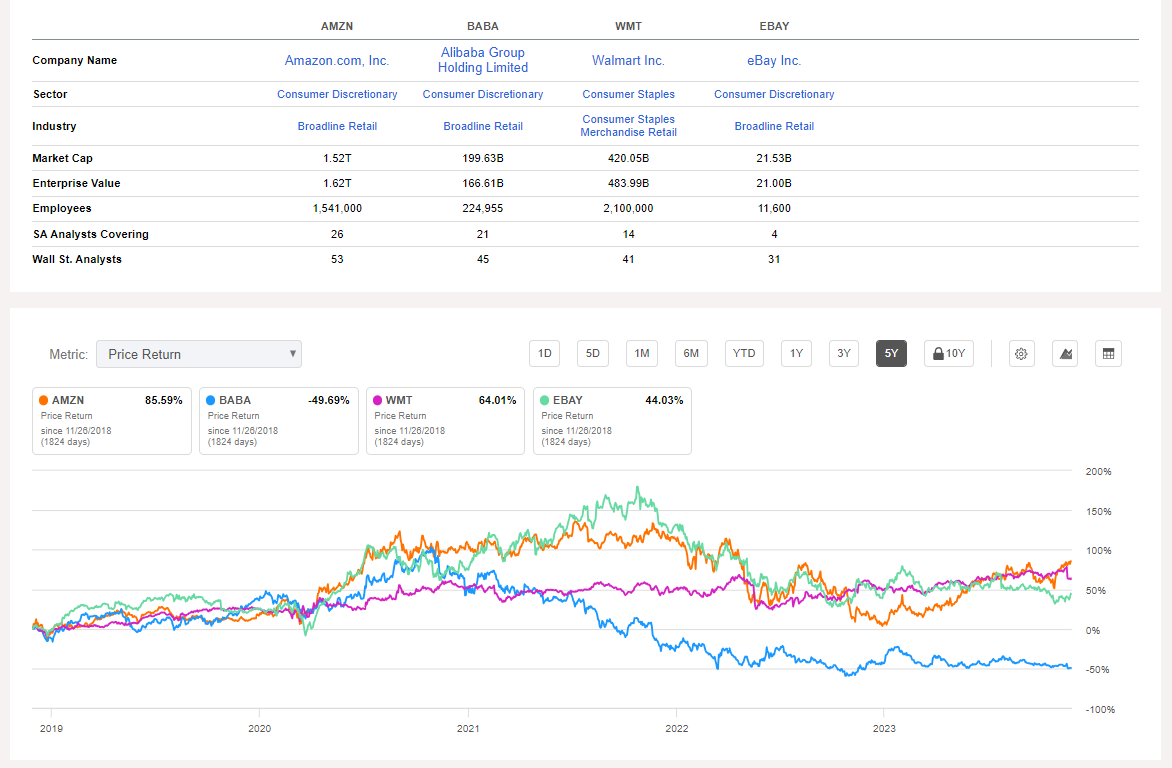Click EBAY enterprise value 21.00B
The image size is (1172, 768).
pyautogui.click(x=774, y=183)
